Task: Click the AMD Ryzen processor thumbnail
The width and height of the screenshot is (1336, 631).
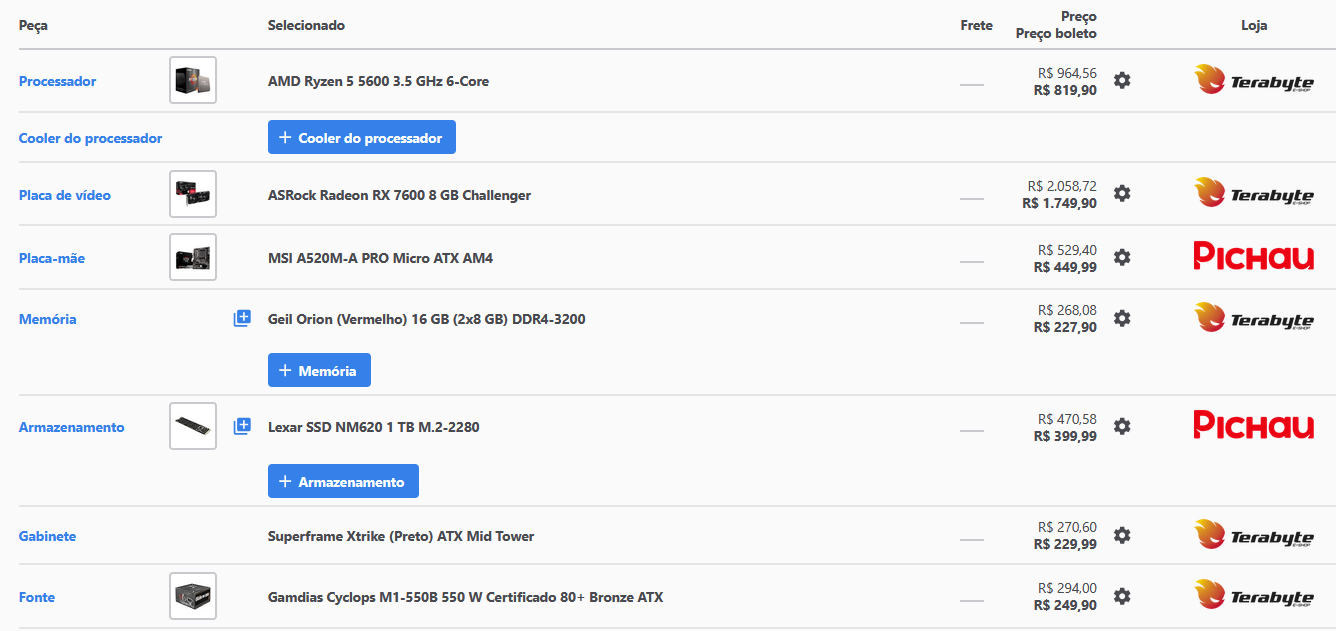Action: 193,80
